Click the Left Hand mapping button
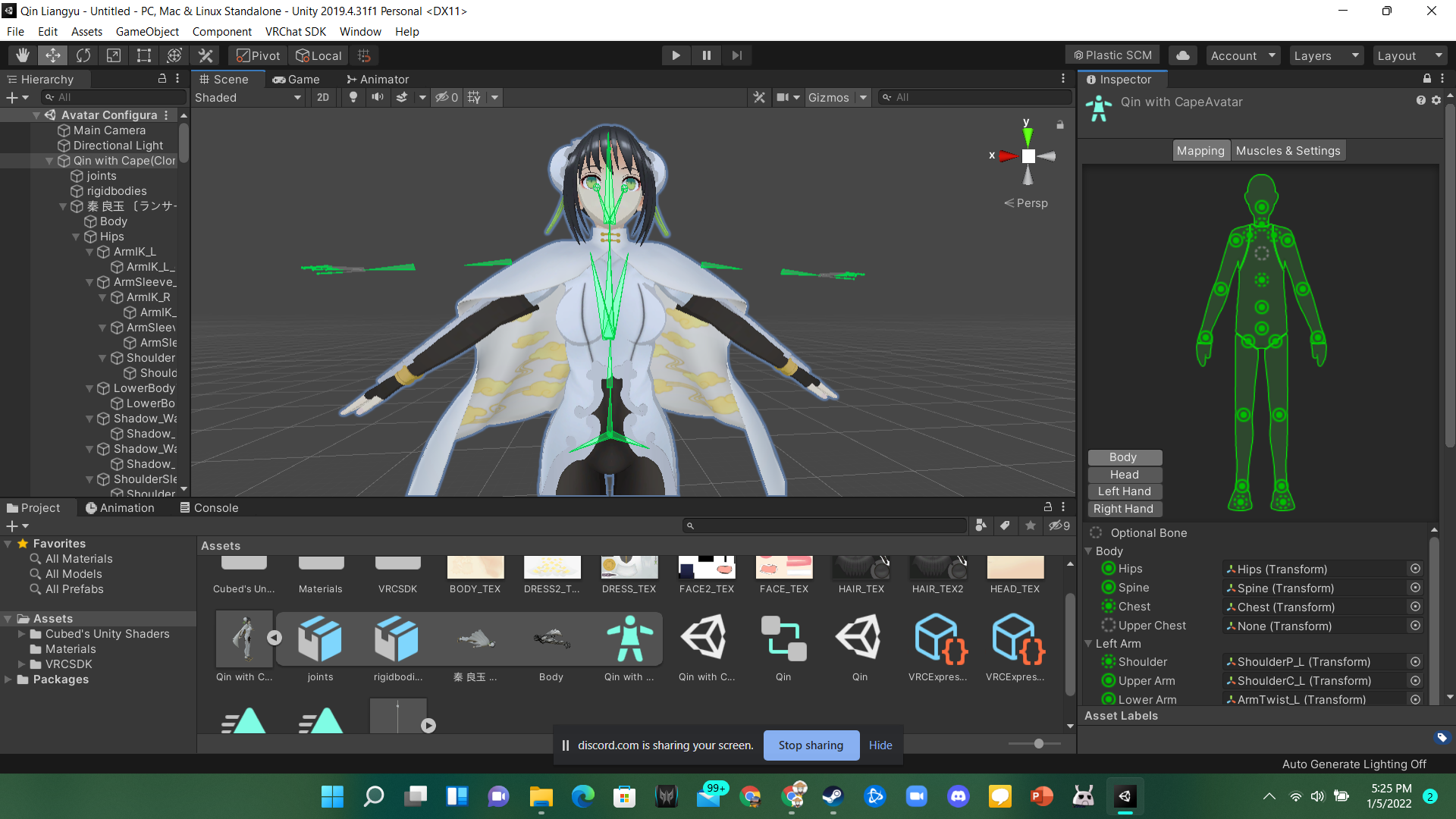The image size is (1456, 819). point(1124,491)
